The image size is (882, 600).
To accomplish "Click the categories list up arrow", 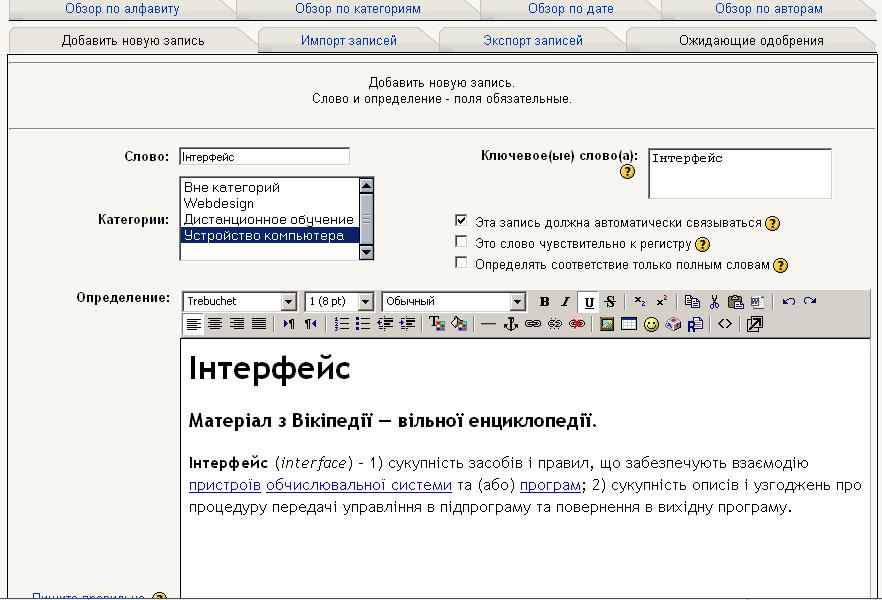I will click(366, 186).
